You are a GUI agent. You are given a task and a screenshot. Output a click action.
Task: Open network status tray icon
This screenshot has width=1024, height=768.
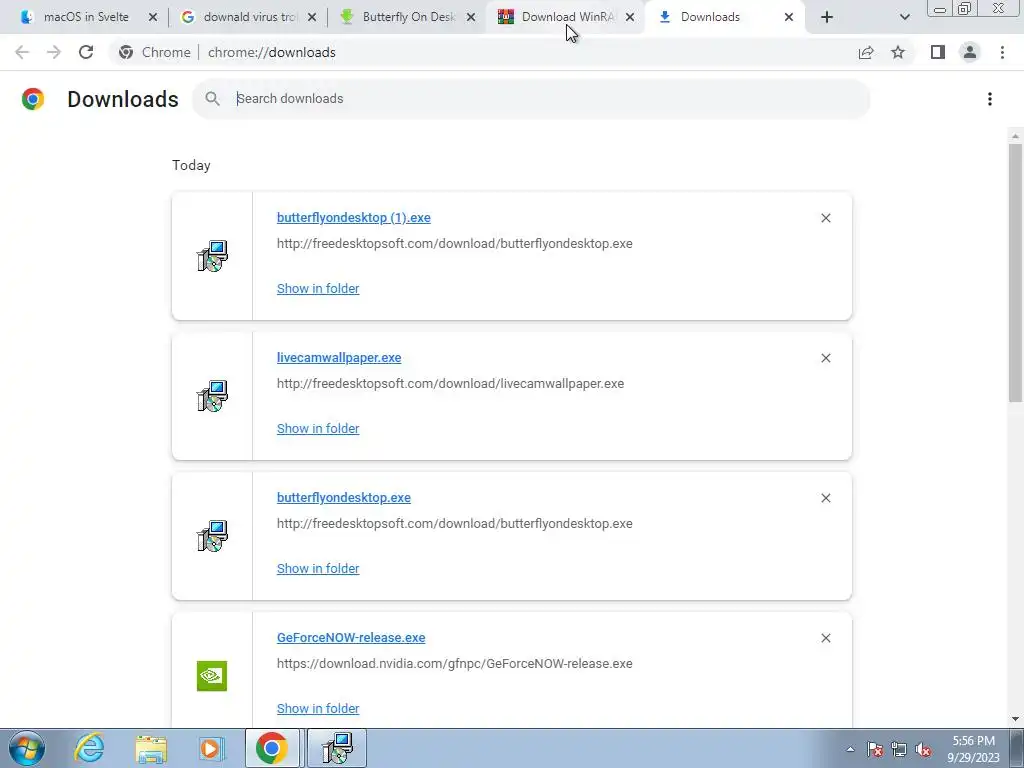tap(899, 749)
